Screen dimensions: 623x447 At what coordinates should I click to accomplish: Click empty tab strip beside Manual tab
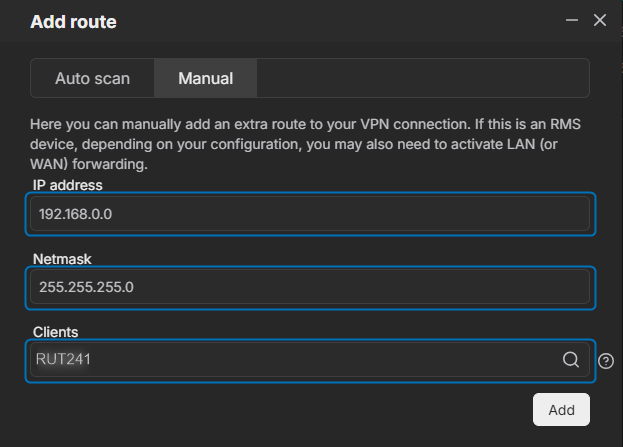423,78
